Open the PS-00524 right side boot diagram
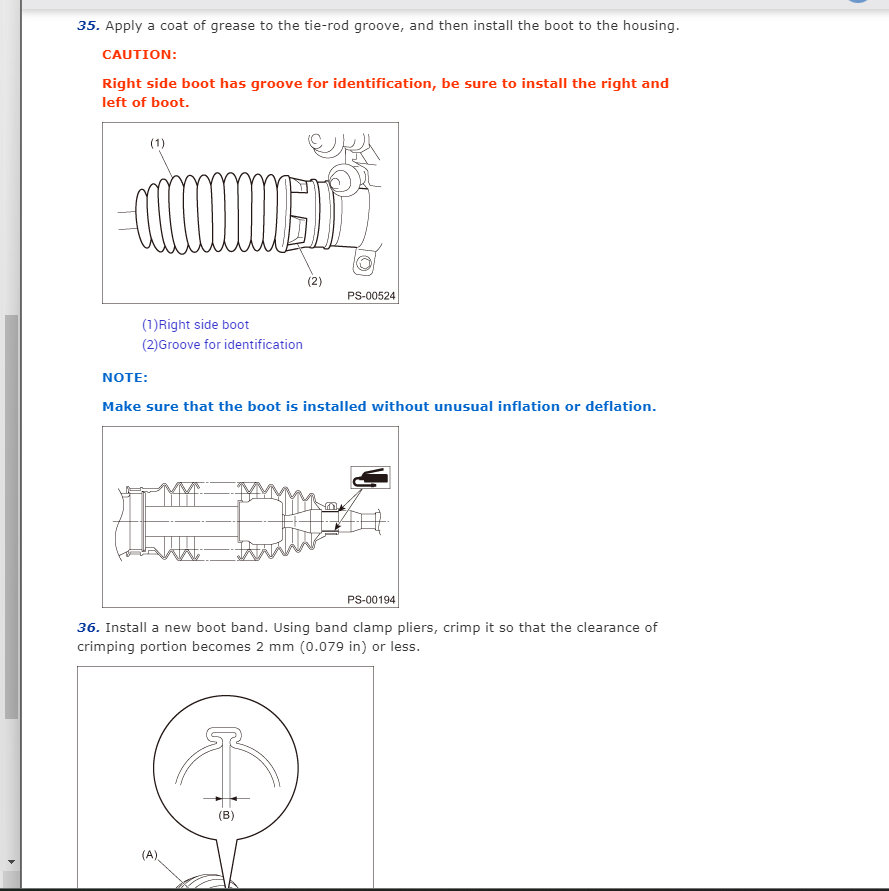 coord(250,213)
